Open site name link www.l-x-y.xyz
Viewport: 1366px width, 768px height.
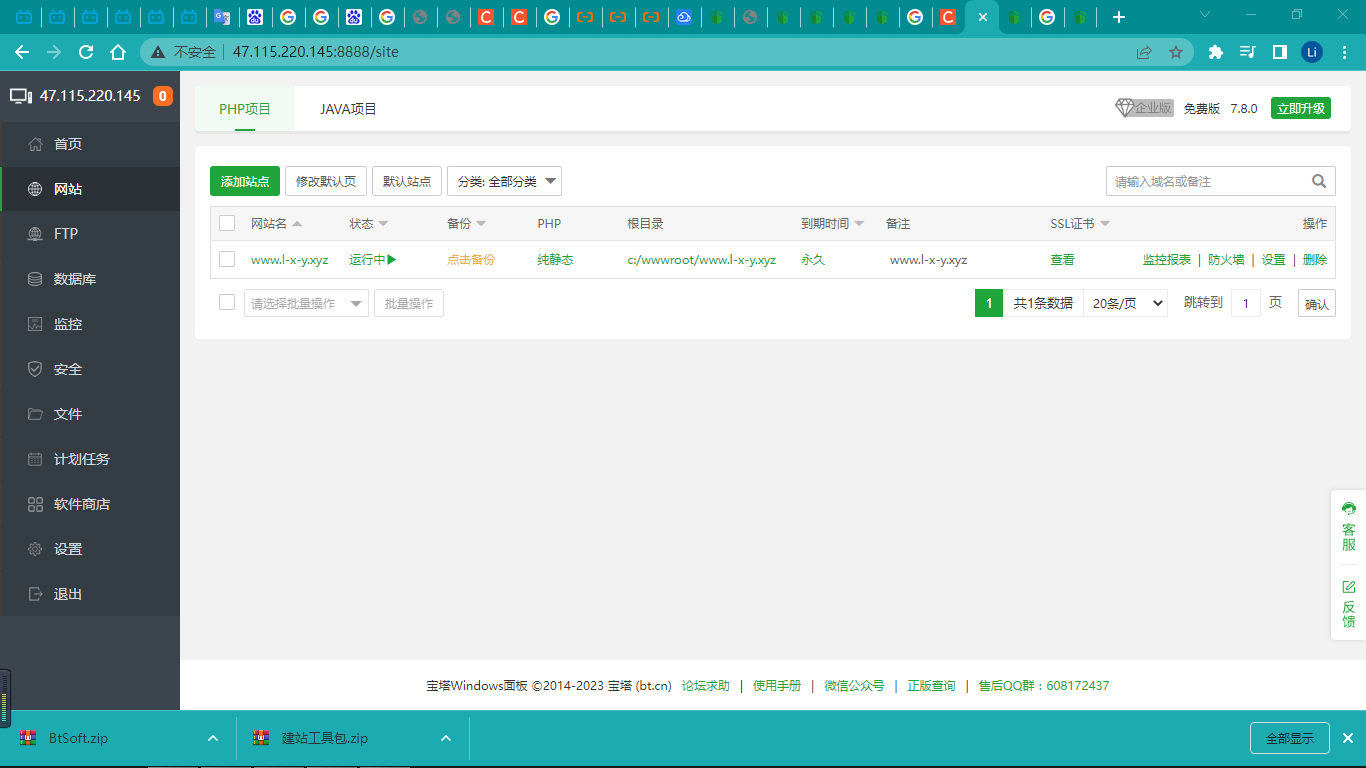tap(289, 259)
